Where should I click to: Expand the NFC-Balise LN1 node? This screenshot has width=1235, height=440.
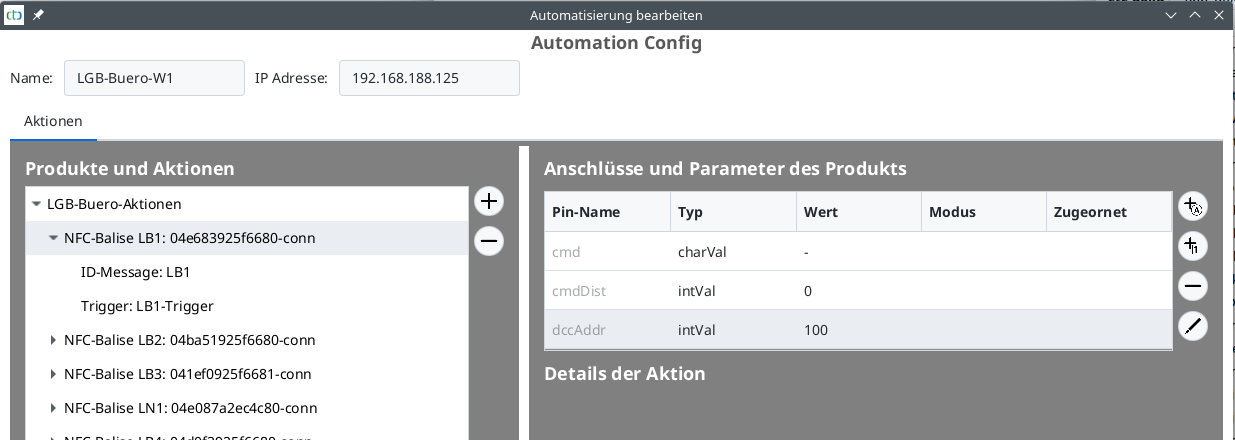click(x=54, y=408)
